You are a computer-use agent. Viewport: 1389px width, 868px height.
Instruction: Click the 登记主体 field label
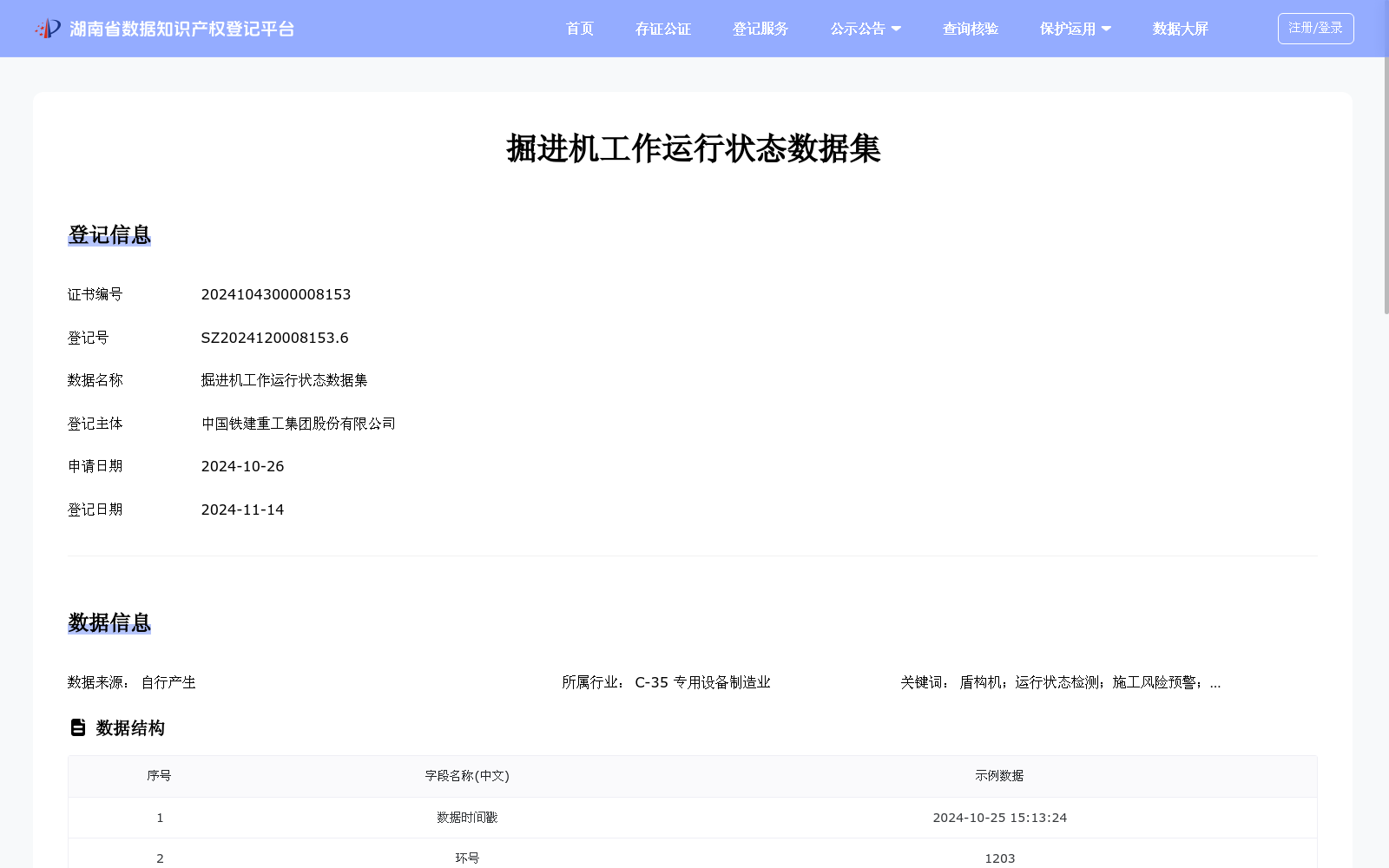[x=95, y=424]
